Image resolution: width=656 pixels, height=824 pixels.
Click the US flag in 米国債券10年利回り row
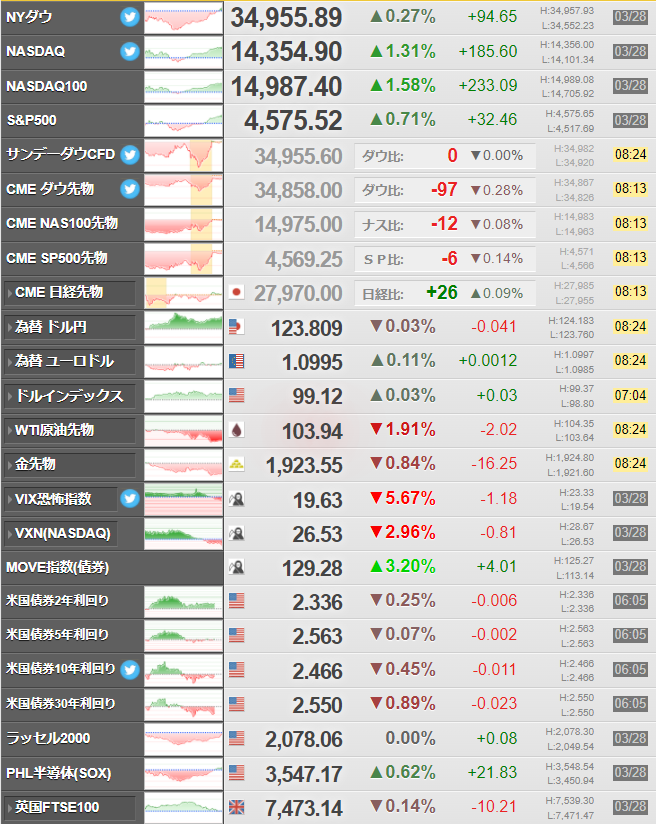tap(237, 670)
